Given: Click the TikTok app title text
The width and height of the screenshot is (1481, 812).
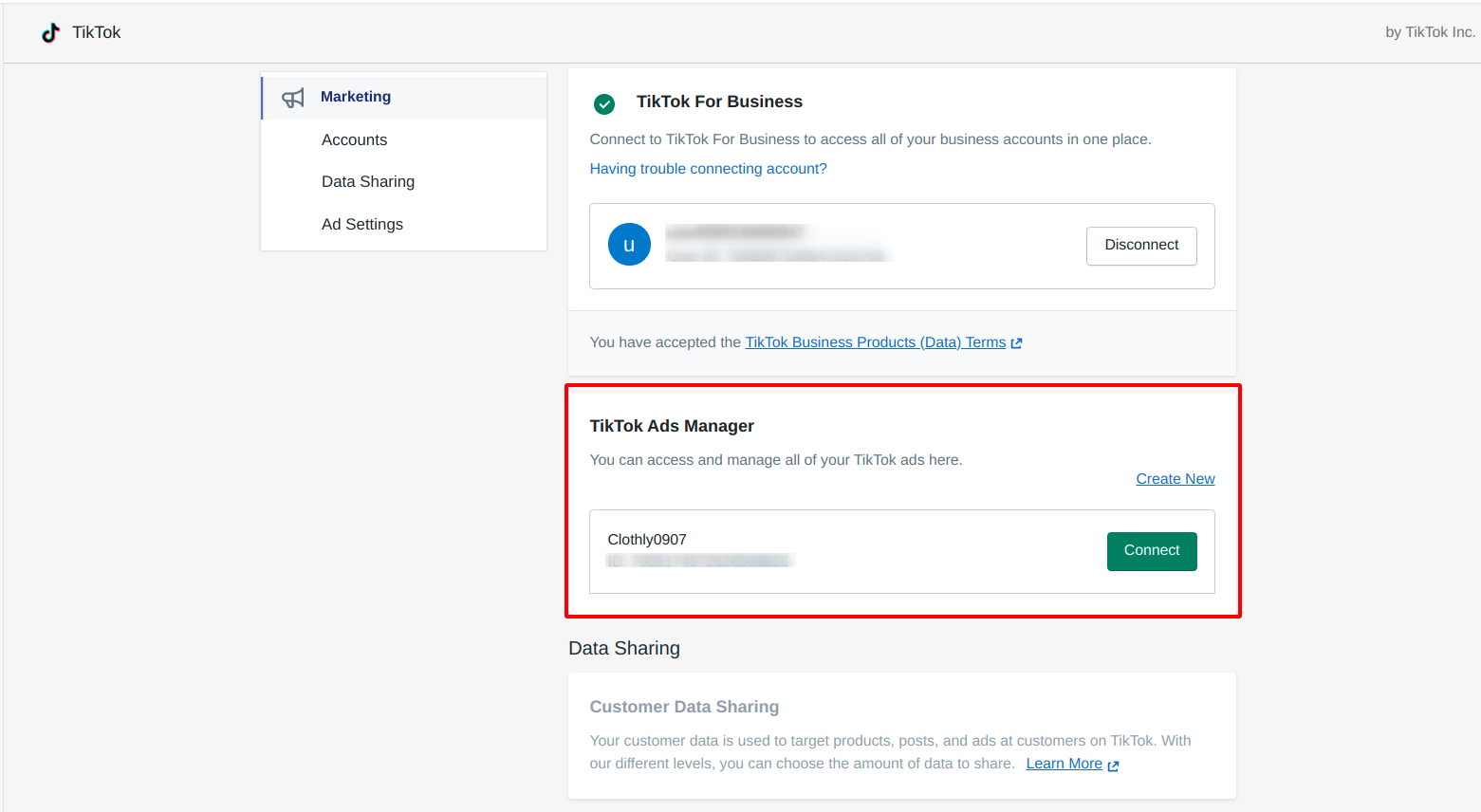Looking at the screenshot, I should click(97, 32).
